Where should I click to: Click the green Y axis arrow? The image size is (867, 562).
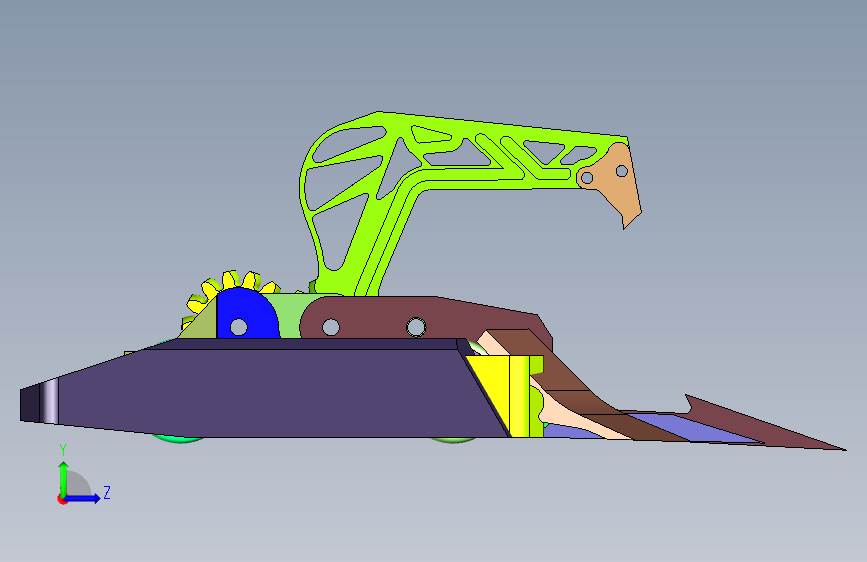click(x=64, y=478)
